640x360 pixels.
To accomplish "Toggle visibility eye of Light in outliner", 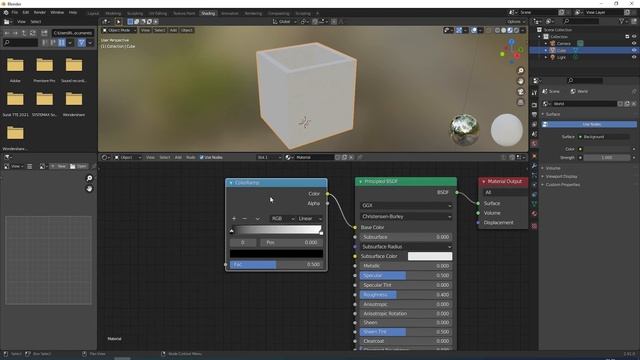I will [x=634, y=57].
